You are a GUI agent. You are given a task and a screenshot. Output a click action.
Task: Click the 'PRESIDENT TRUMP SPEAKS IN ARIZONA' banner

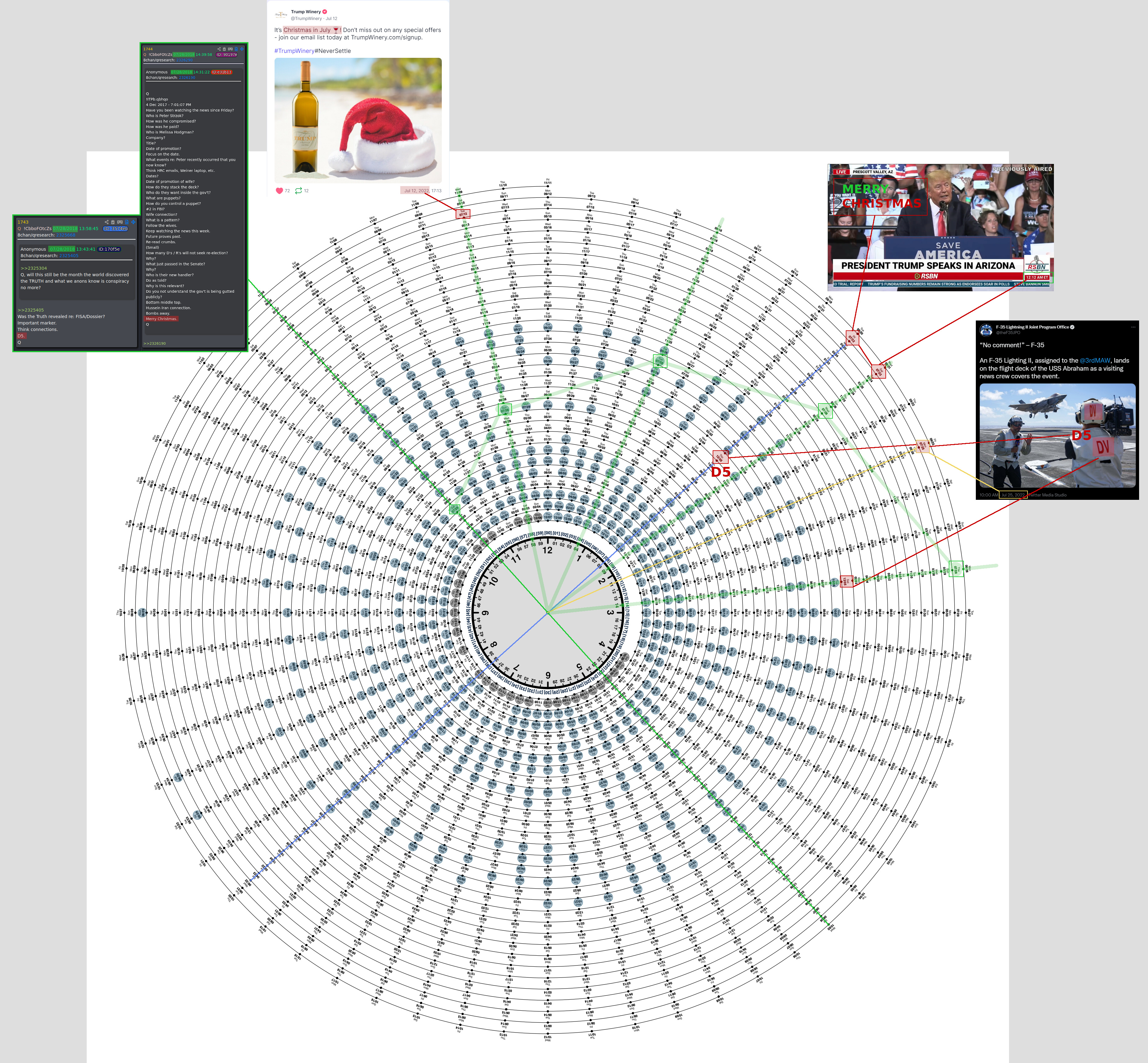[928, 266]
